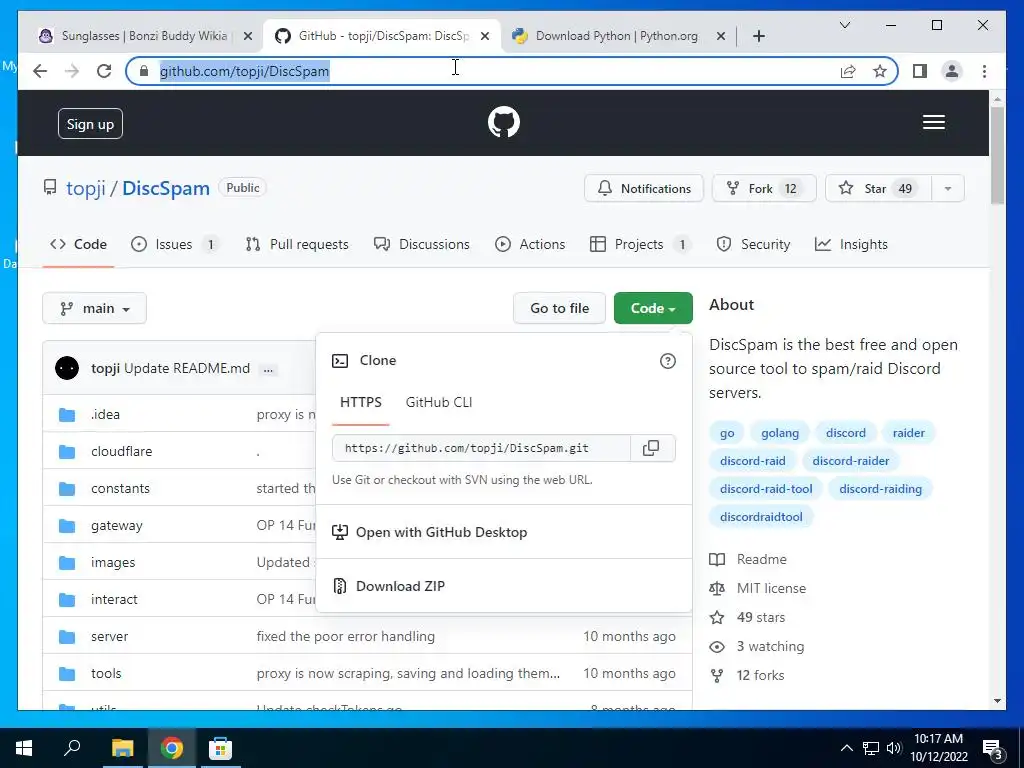Open Windows taskbar search
This screenshot has height=768, width=1024.
tap(72, 748)
